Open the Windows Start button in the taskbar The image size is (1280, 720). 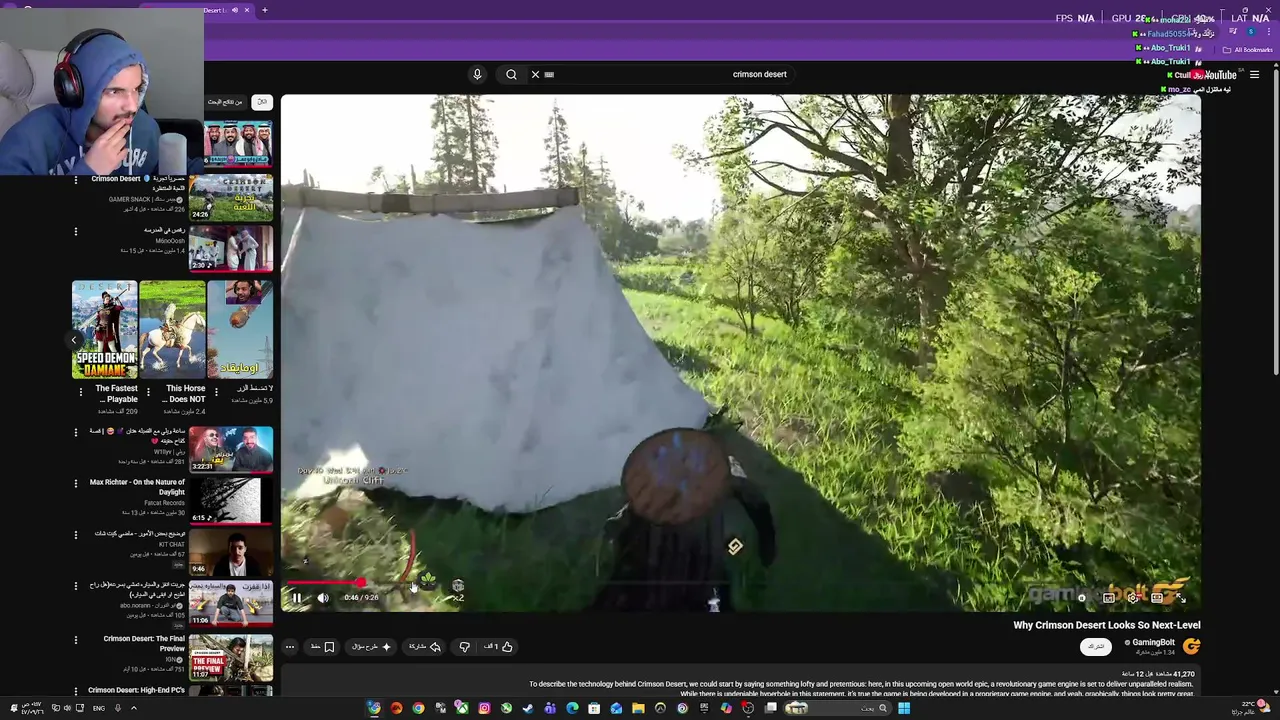click(x=904, y=708)
